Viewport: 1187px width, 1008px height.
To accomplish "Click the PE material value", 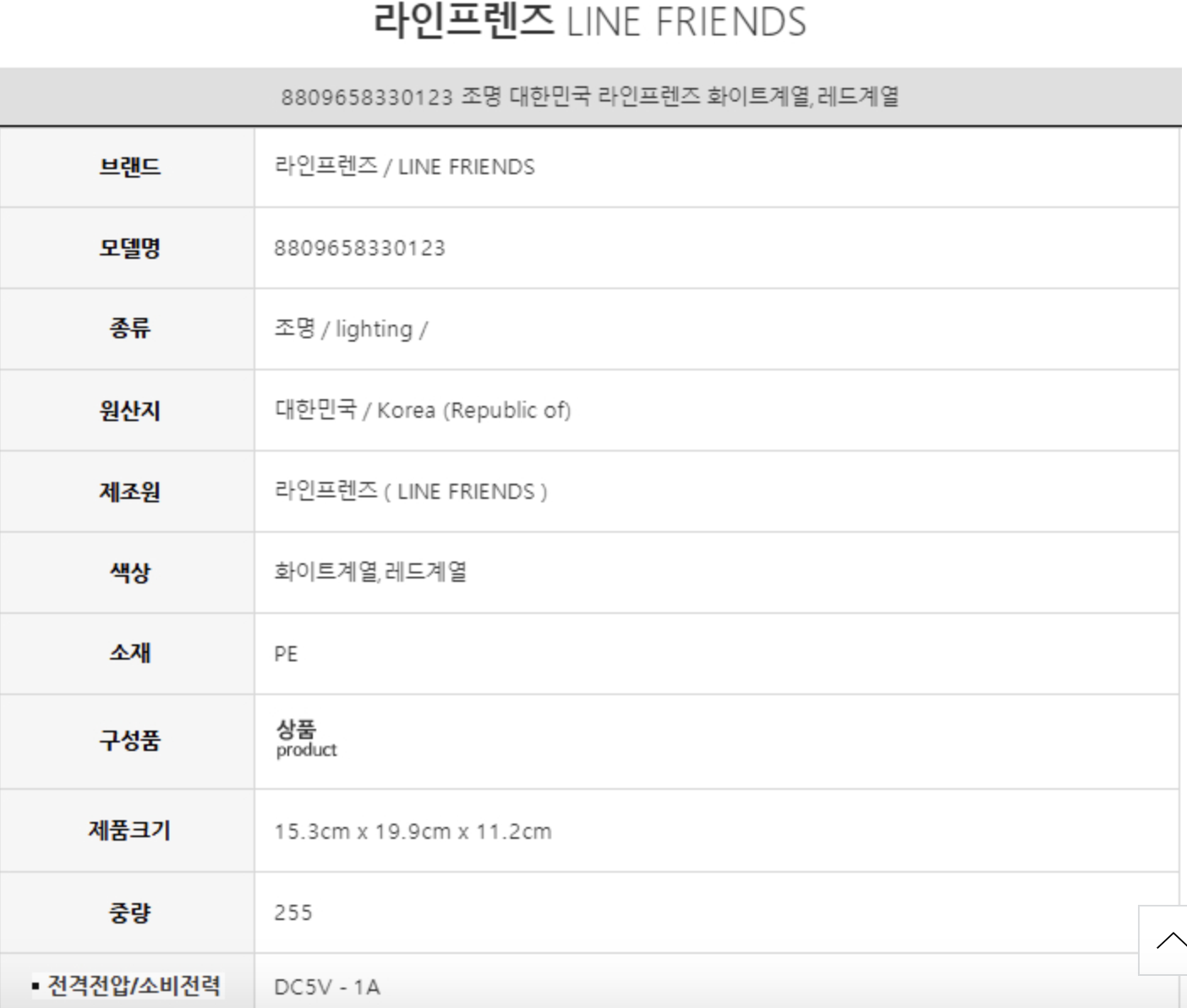I will [x=286, y=654].
